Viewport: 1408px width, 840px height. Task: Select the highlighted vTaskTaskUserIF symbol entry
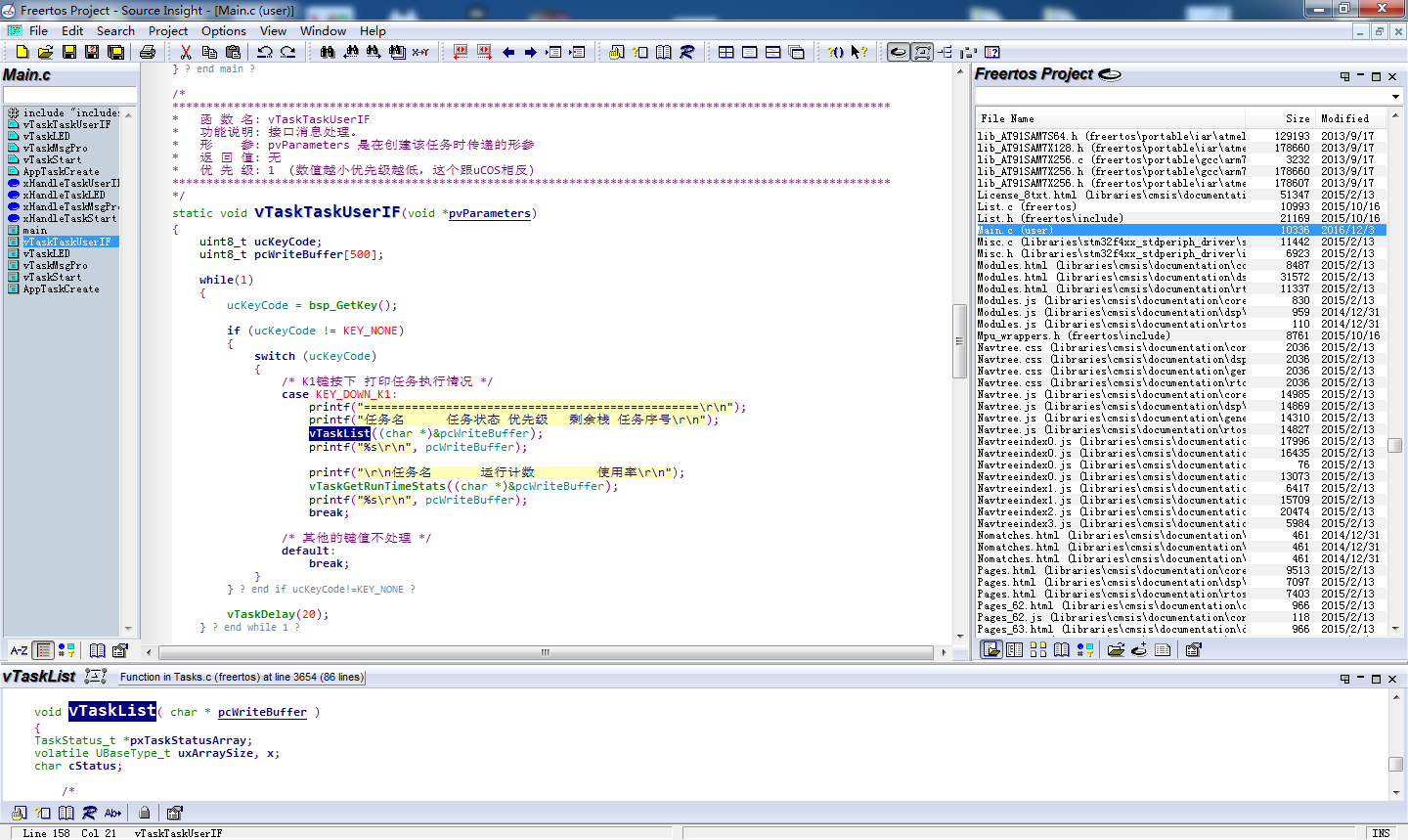pyautogui.click(x=64, y=242)
